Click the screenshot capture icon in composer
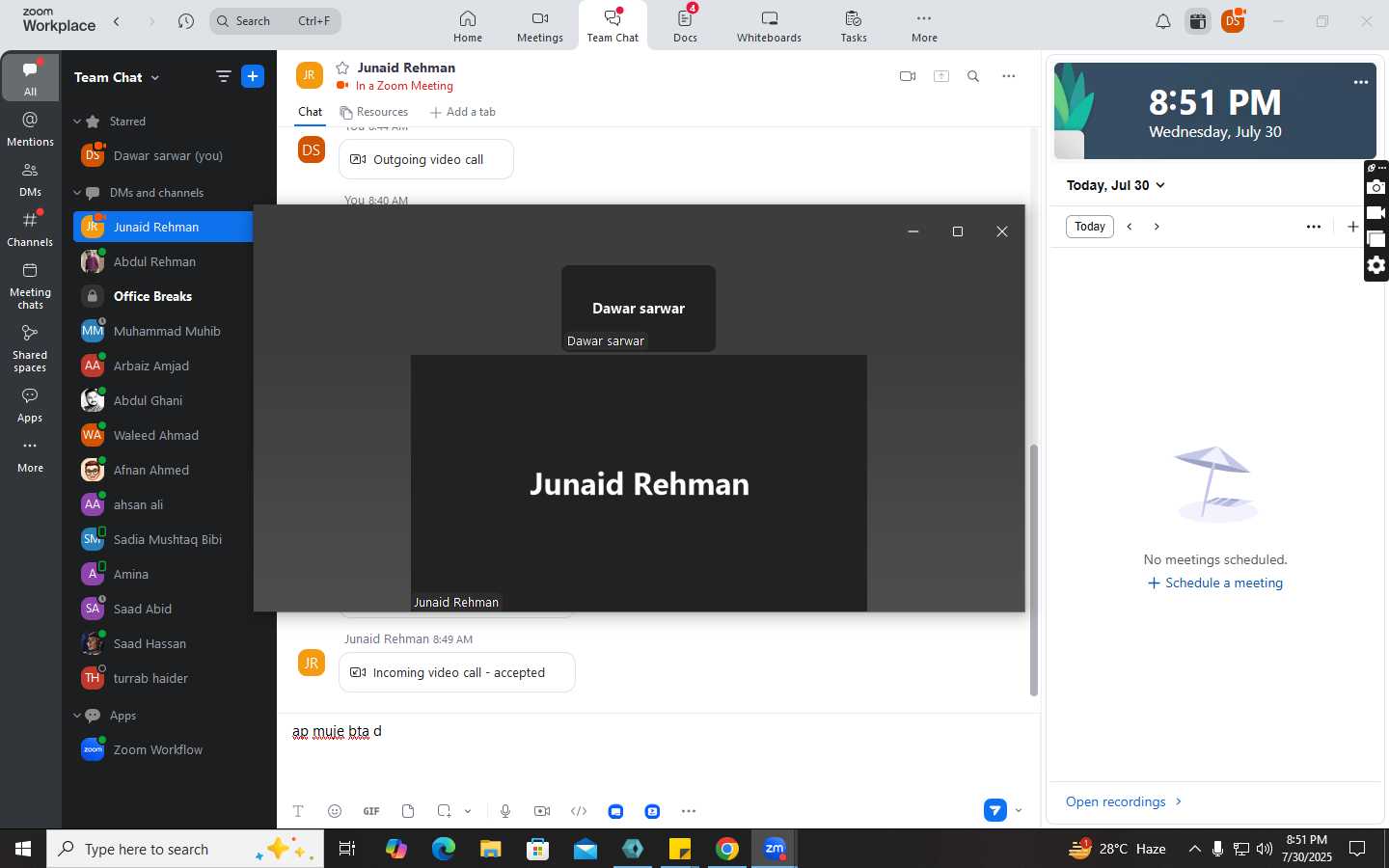The image size is (1389, 868). pos(444,811)
